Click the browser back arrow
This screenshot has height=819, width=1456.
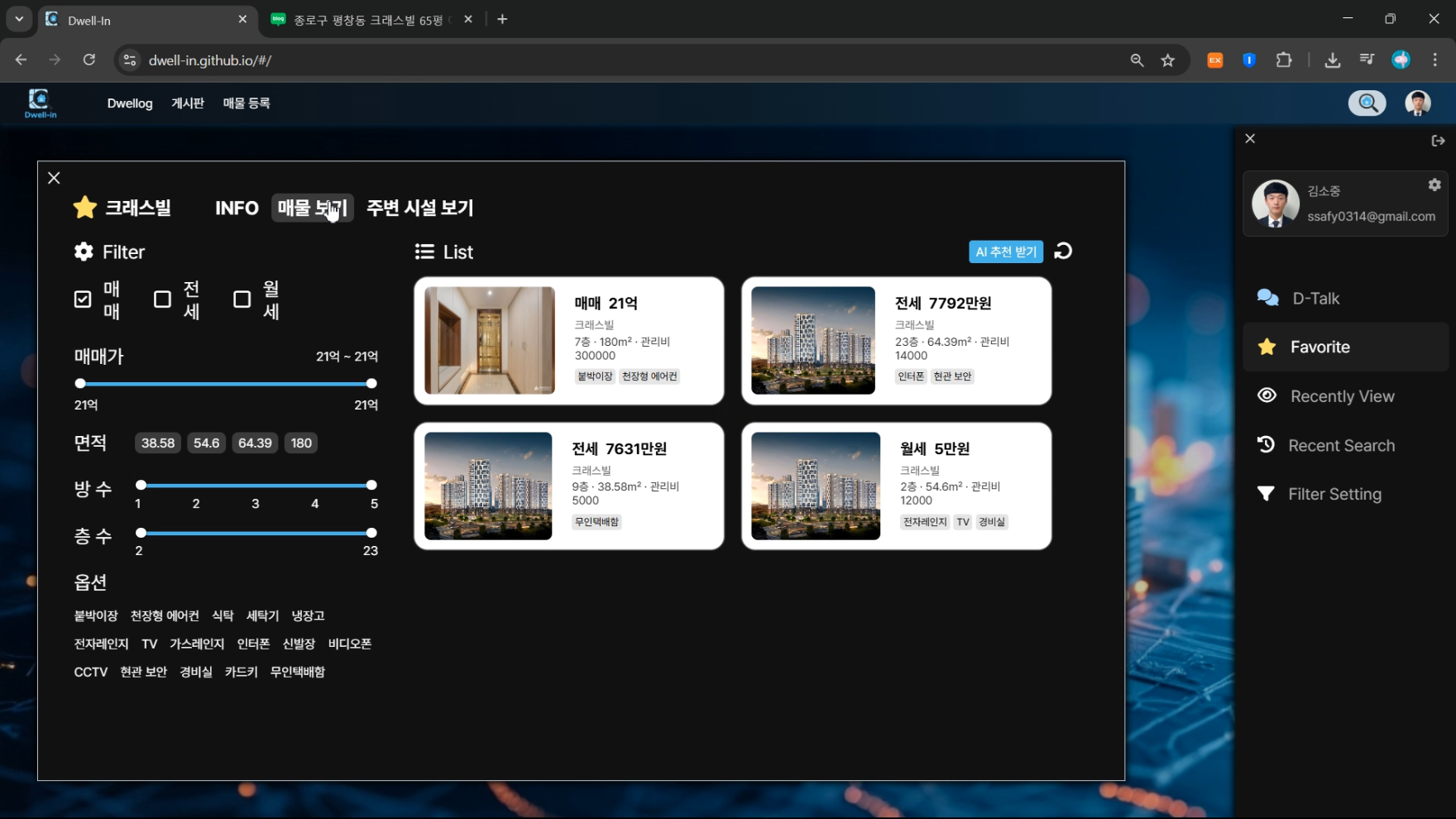(x=21, y=60)
